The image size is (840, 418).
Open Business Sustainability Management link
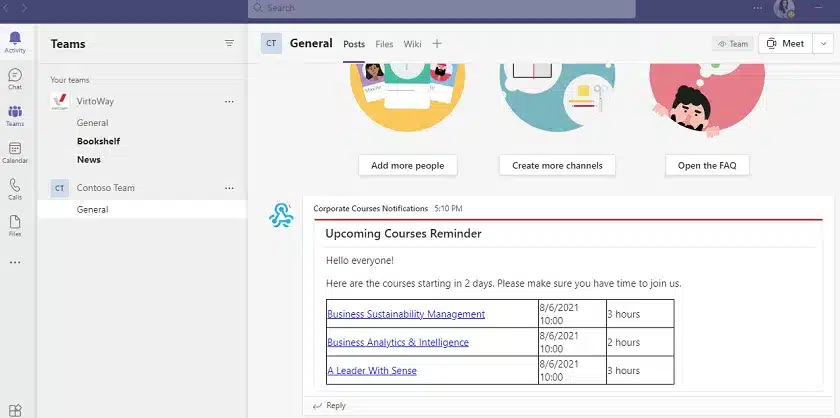[406, 314]
